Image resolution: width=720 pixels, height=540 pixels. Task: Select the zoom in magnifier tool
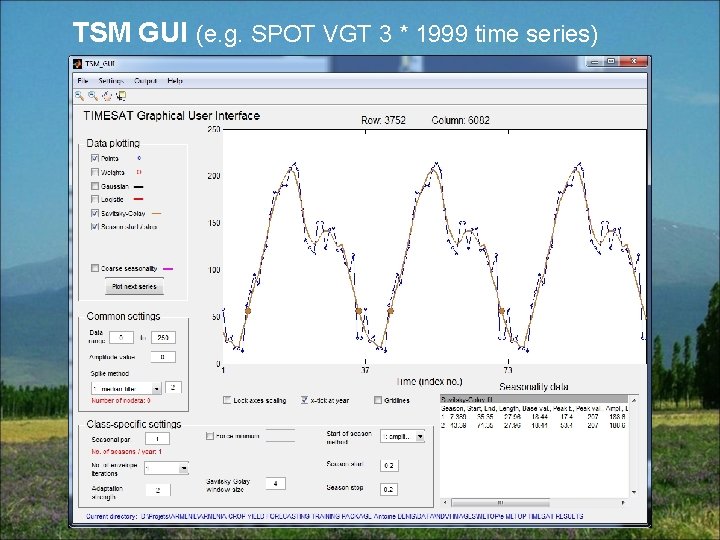tap(80, 96)
